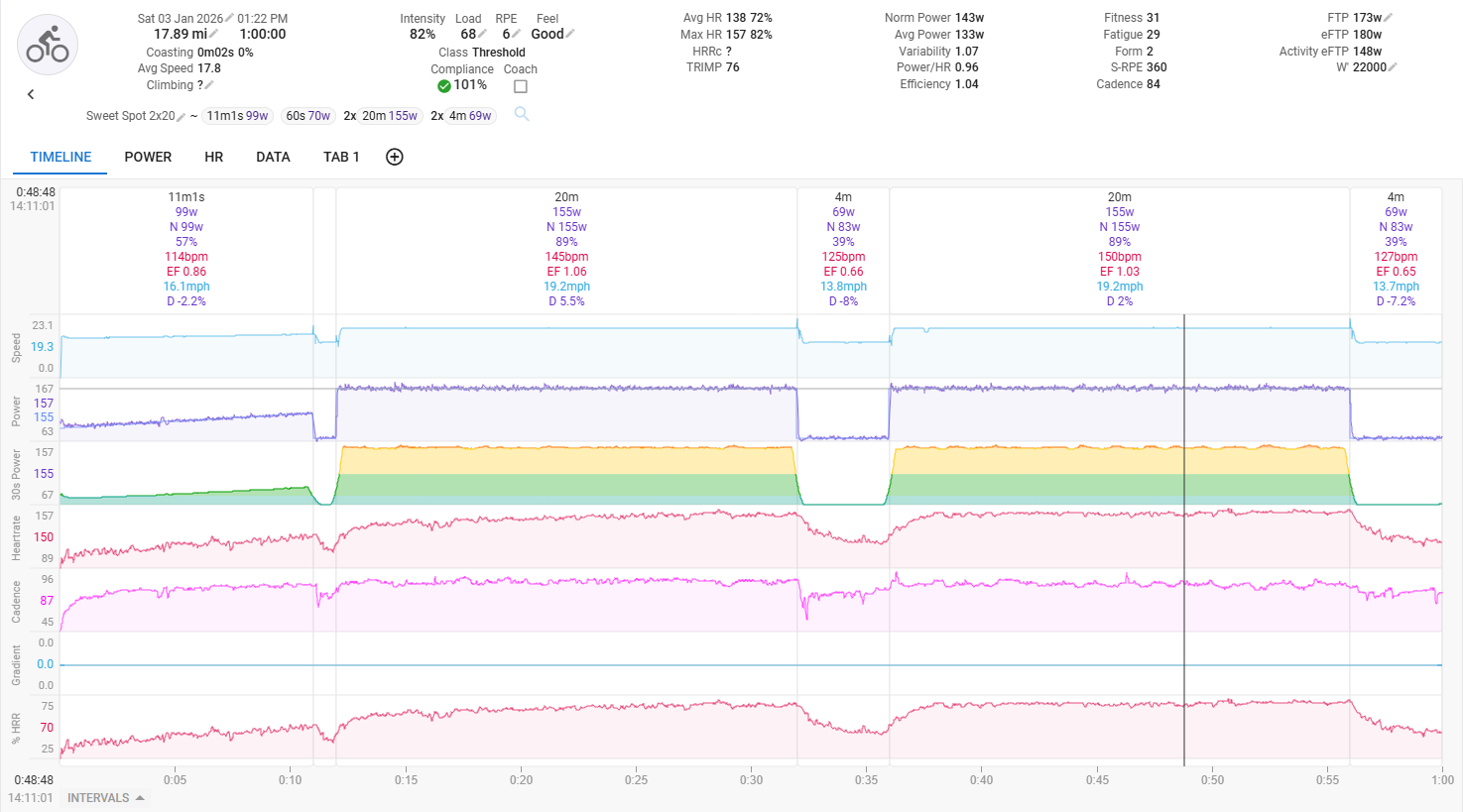Expand the INTERVALS panel at the bottom
Image resolution: width=1463 pixels, height=812 pixels.
tap(106, 797)
